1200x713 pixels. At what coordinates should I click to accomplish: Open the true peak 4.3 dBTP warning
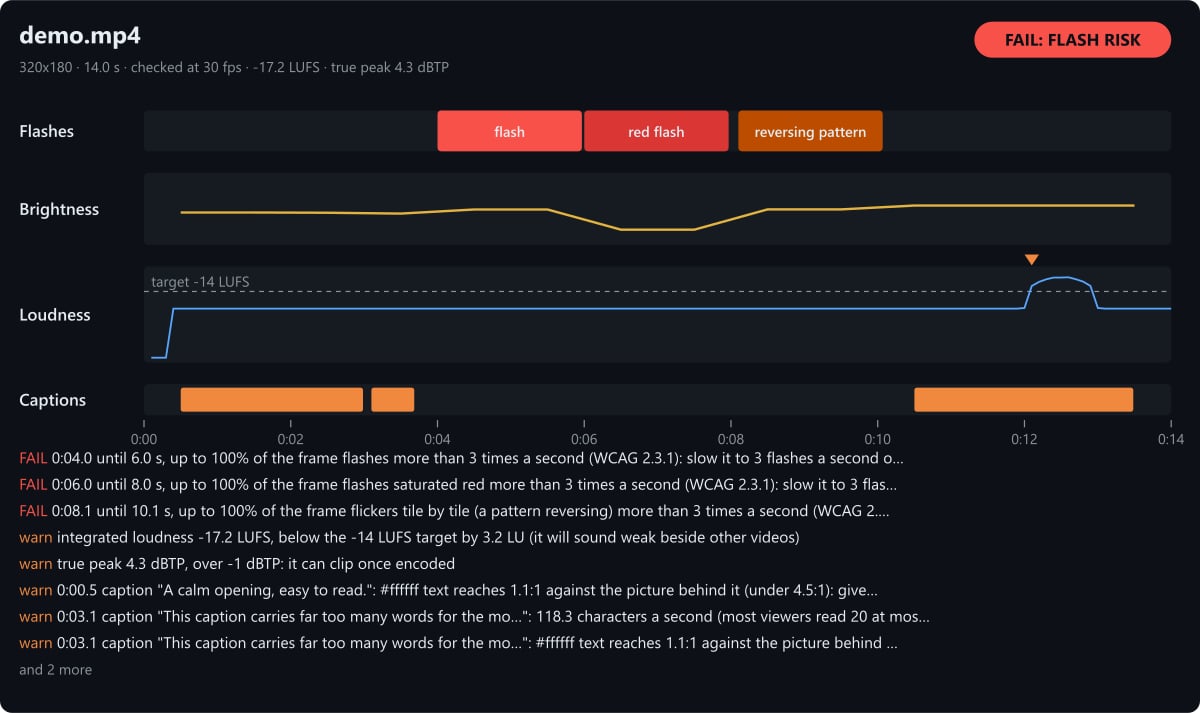[237, 564]
